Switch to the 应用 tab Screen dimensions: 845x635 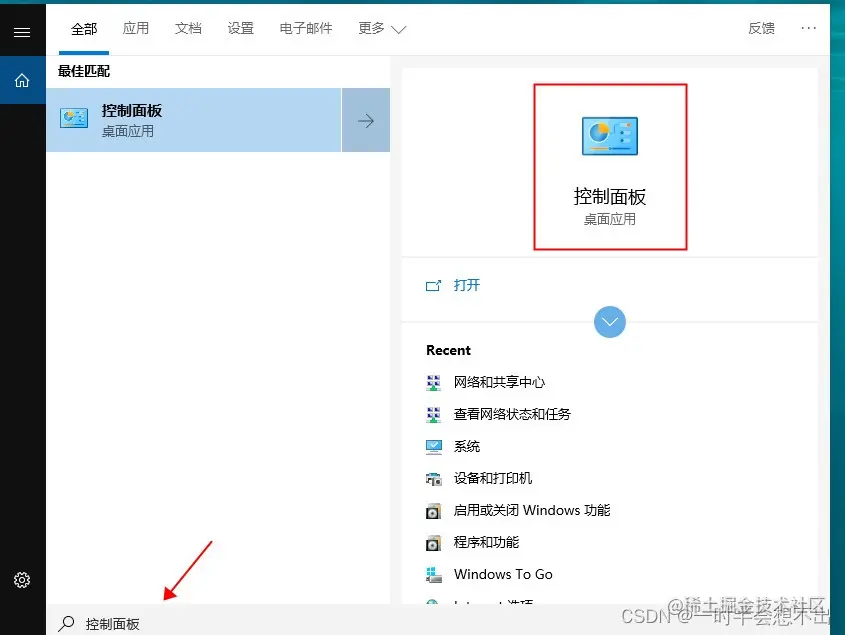(x=136, y=28)
